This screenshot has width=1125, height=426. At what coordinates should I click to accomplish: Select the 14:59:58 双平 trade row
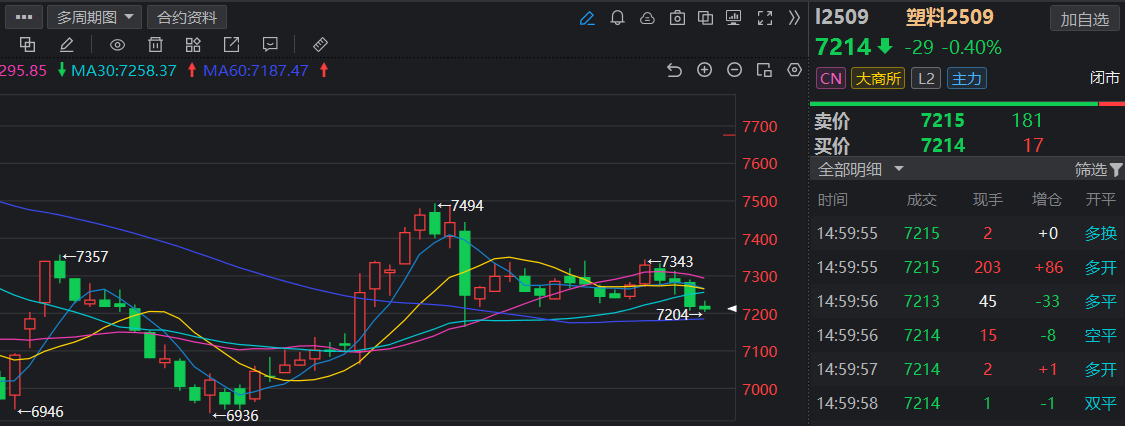pyautogui.click(x=967, y=403)
